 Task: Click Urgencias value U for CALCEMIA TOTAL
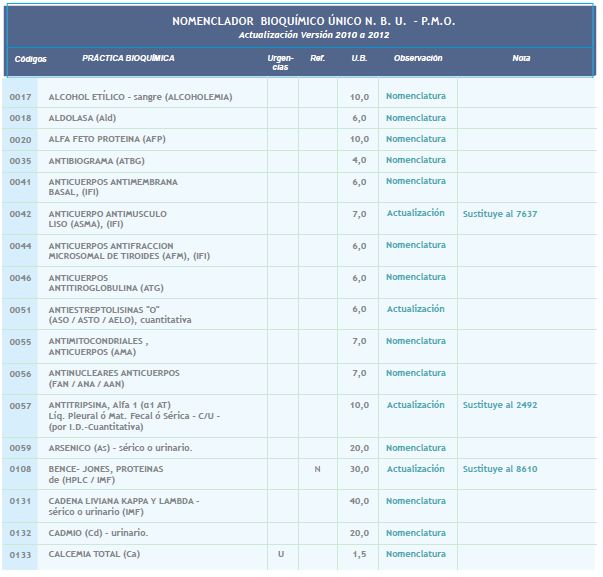click(x=281, y=554)
